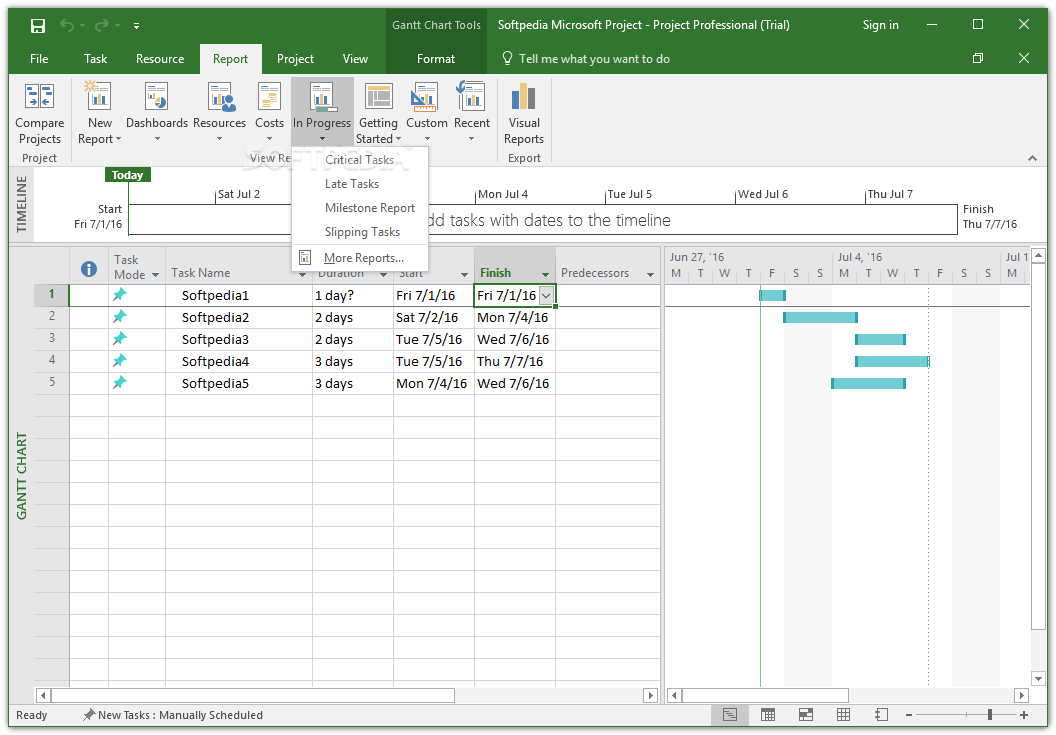
Task: Open Task Mode column filter dropdown
Action: [x=156, y=275]
